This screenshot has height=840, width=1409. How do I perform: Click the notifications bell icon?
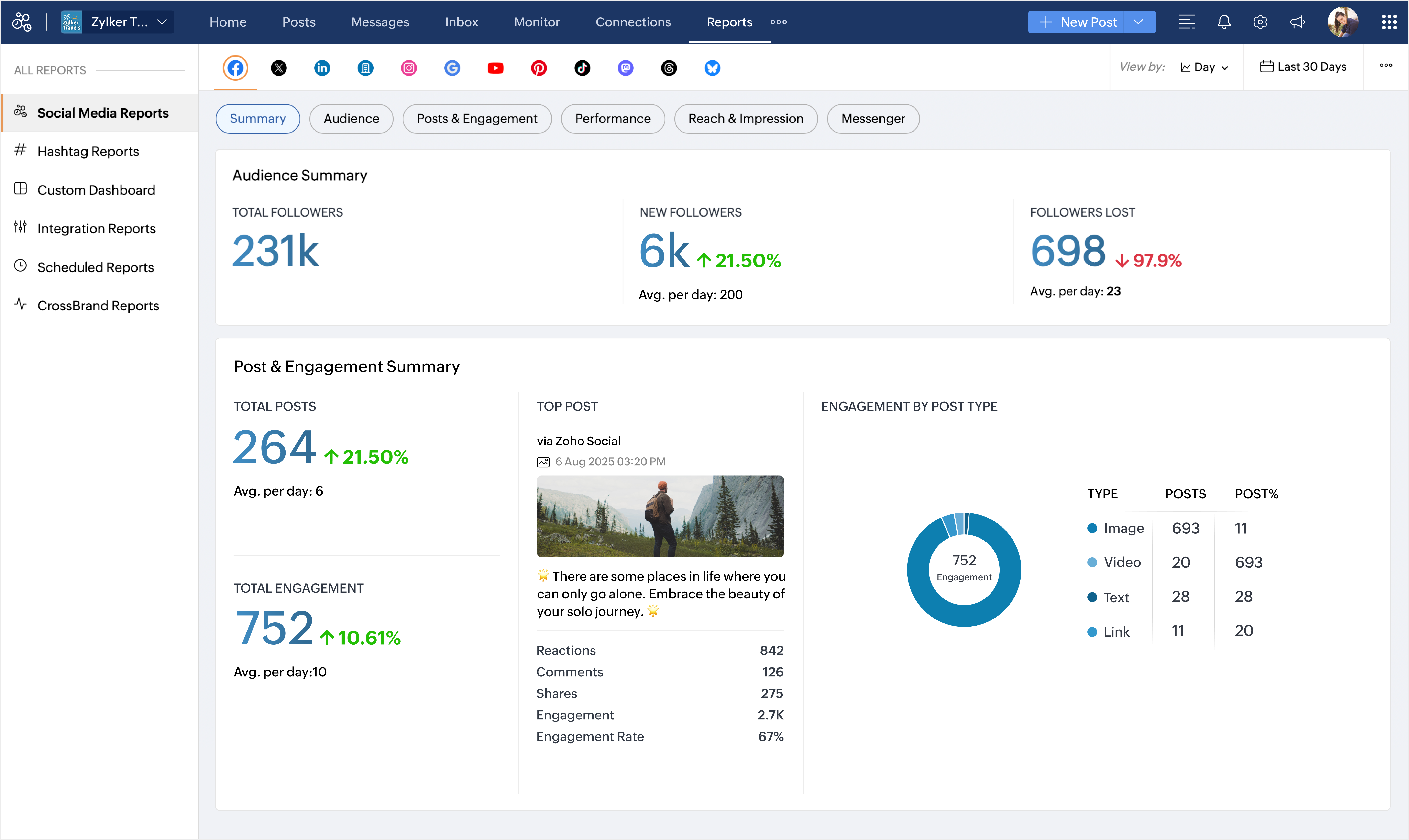1223,22
